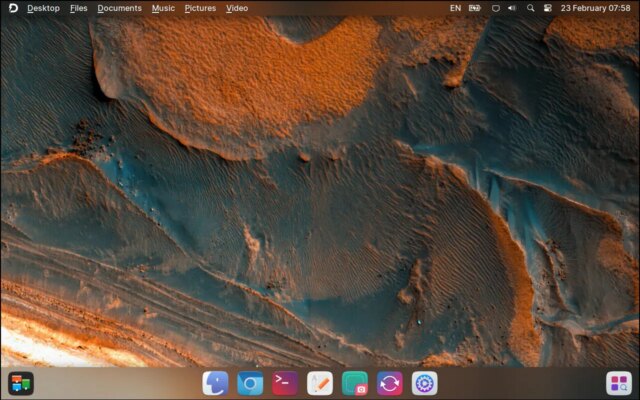Open the Files manager from the dock
Screen dimensions: 640x400
(215, 383)
